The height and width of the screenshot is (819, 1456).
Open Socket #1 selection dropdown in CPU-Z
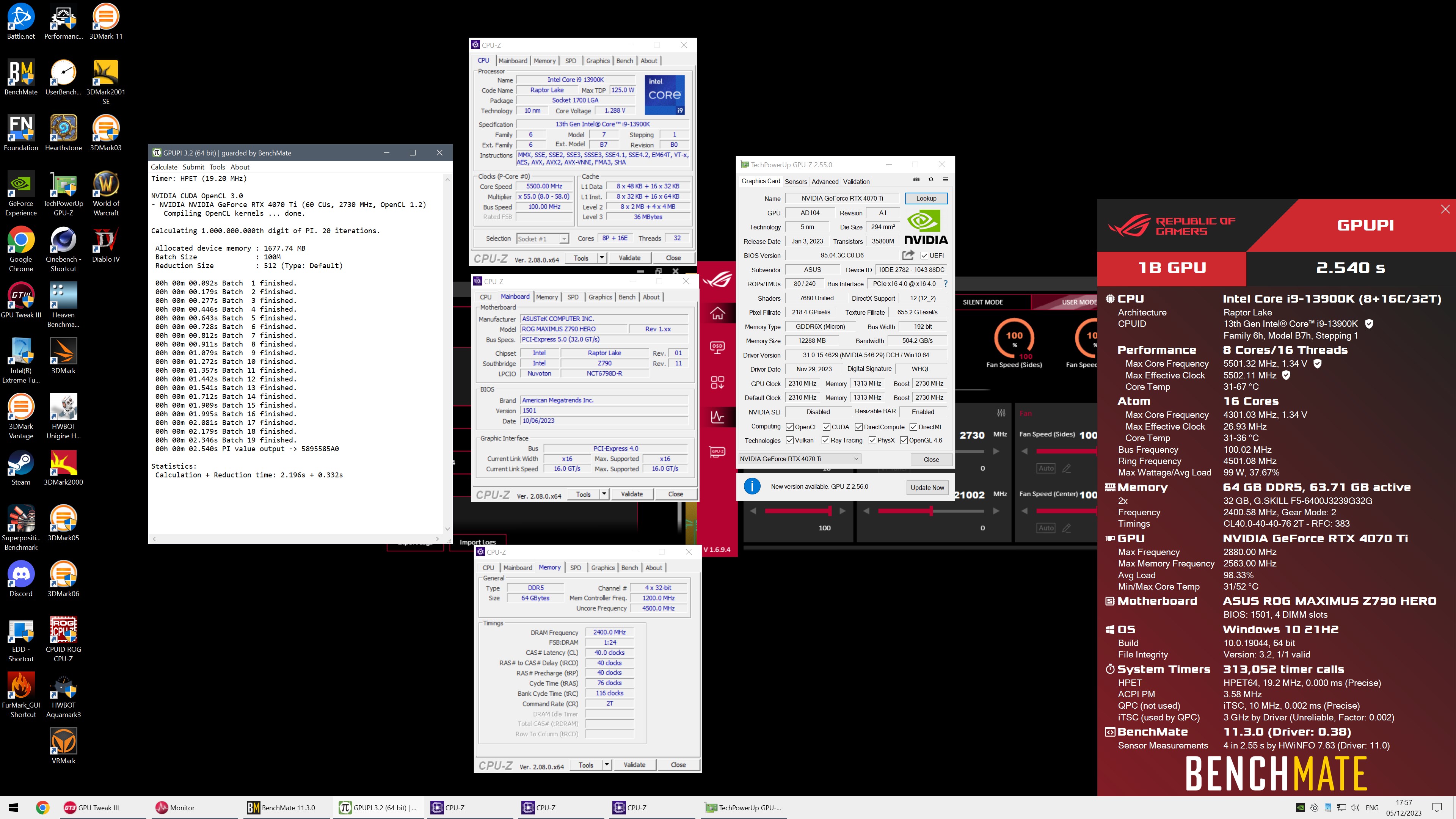coord(543,239)
